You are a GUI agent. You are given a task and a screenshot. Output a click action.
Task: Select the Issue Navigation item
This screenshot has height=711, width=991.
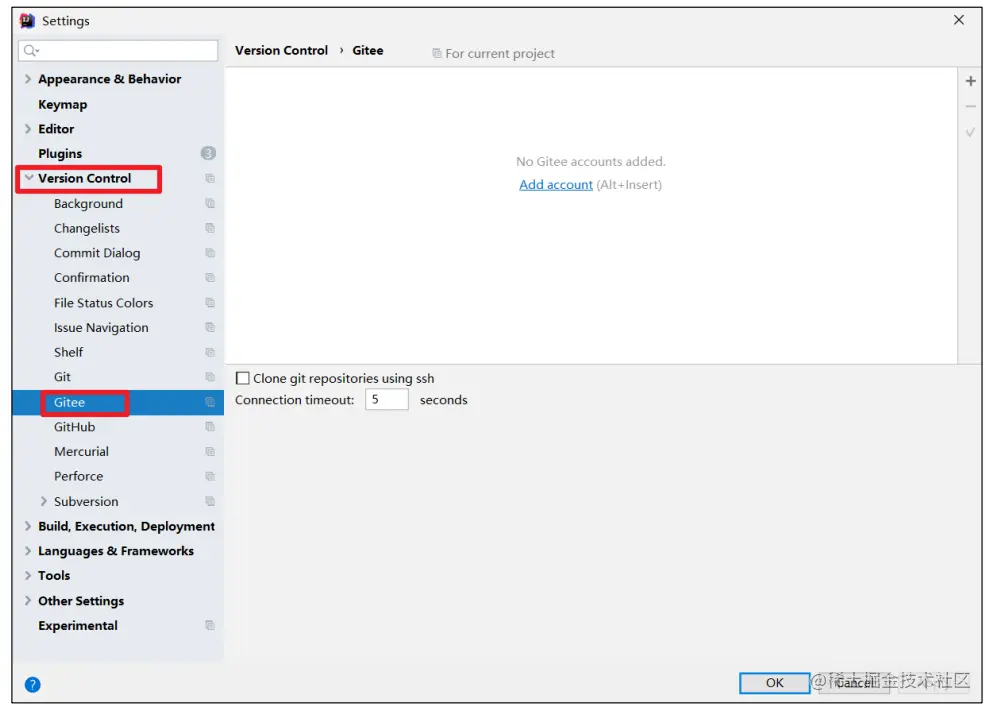(101, 327)
